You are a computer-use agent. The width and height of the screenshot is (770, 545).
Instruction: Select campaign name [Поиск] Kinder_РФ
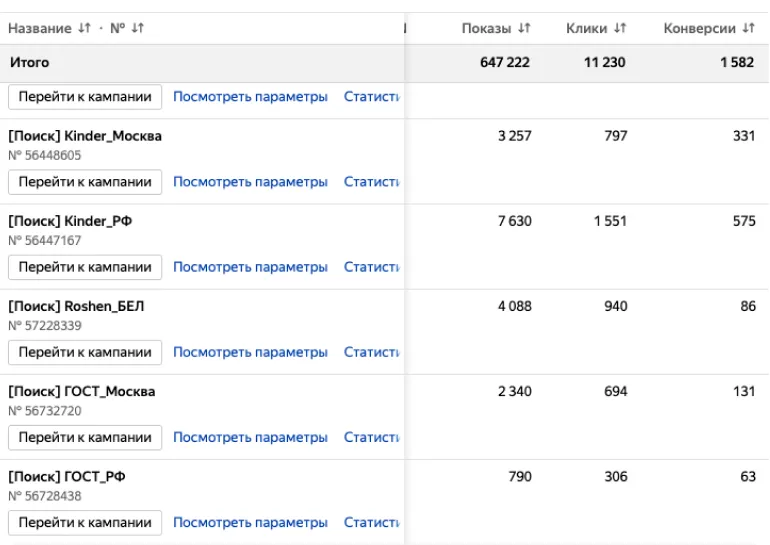pyautogui.click(x=70, y=222)
